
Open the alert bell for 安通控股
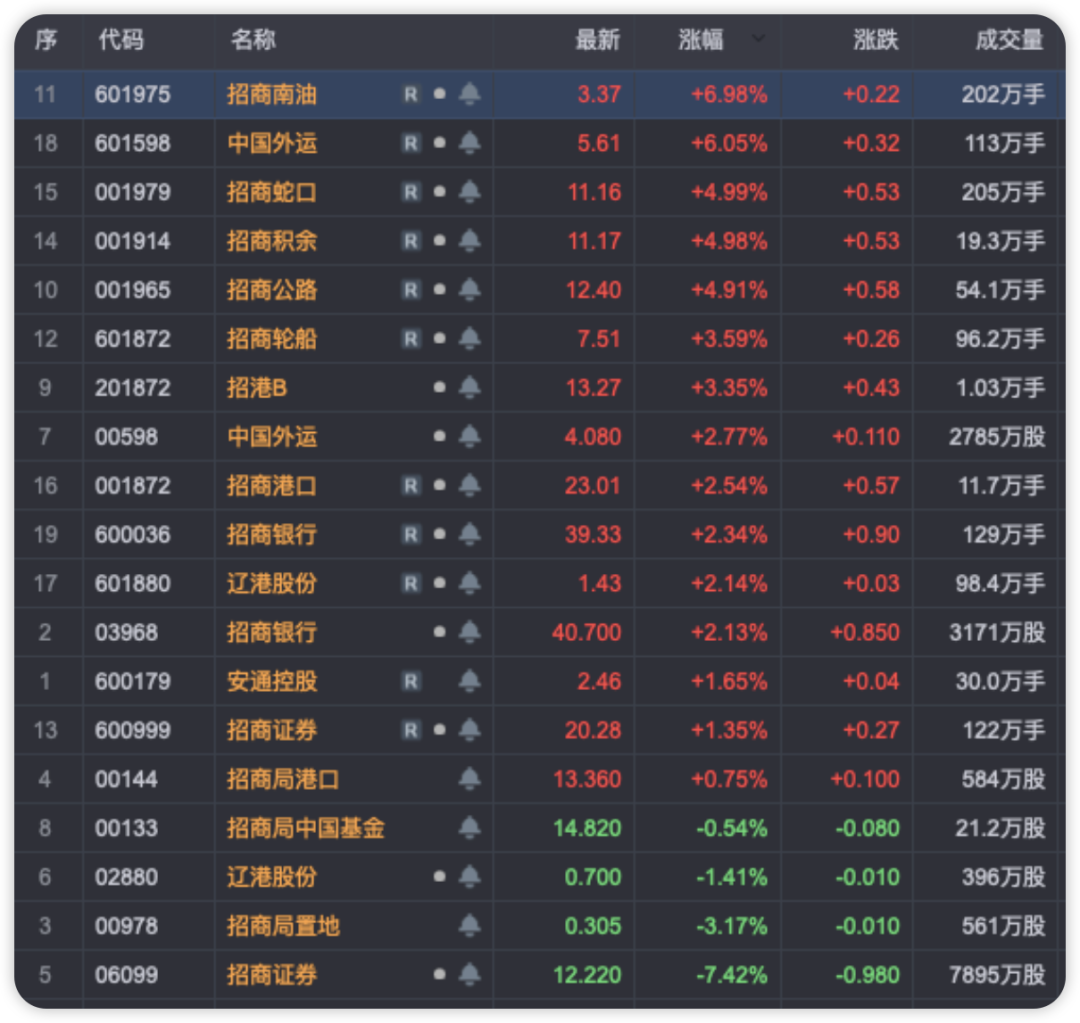click(469, 682)
